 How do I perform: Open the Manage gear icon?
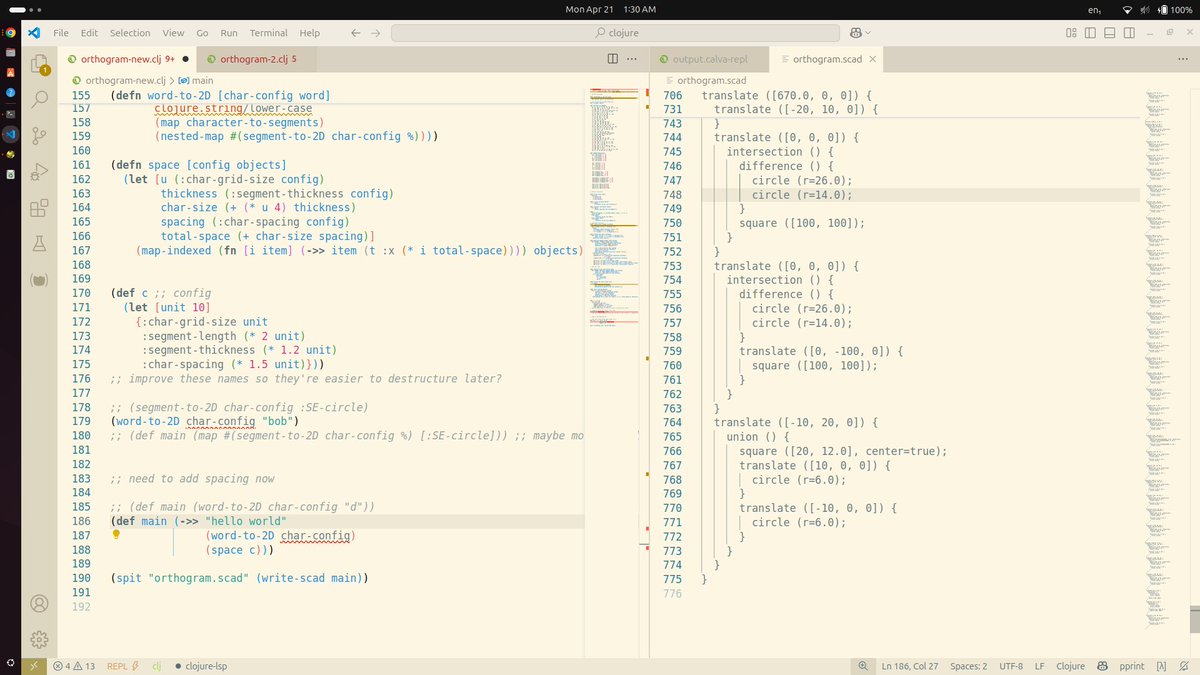click(x=40, y=639)
